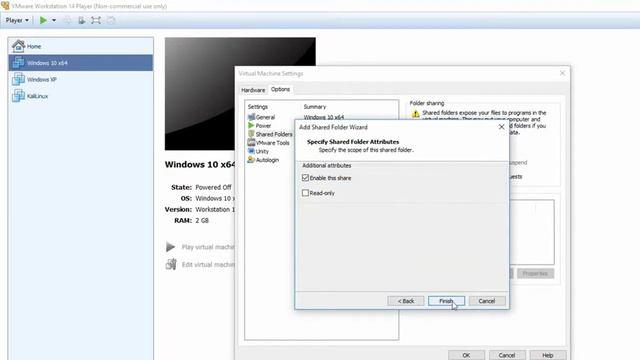This screenshot has height=360, width=640.
Task: Click the Edit virtual machine settings link
Action: 208,264
